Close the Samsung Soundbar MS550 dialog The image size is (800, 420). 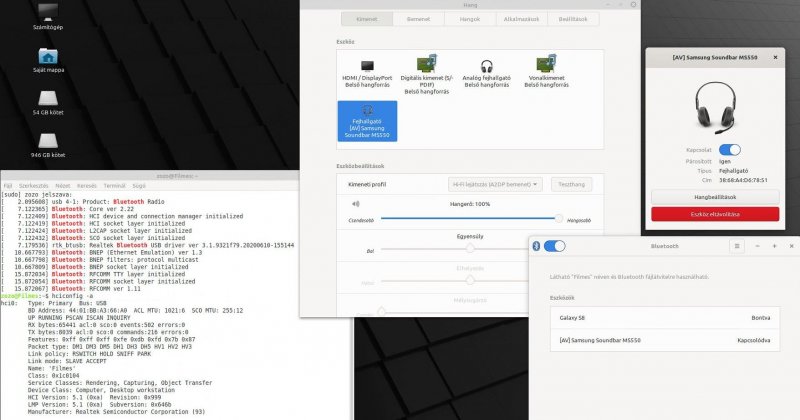776,58
